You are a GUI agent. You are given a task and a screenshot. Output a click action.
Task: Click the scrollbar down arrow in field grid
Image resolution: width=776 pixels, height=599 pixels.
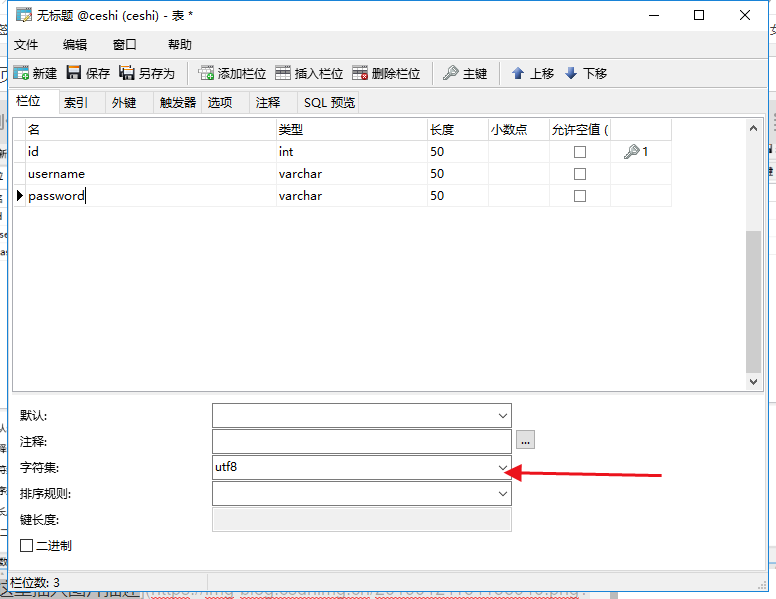[753, 382]
